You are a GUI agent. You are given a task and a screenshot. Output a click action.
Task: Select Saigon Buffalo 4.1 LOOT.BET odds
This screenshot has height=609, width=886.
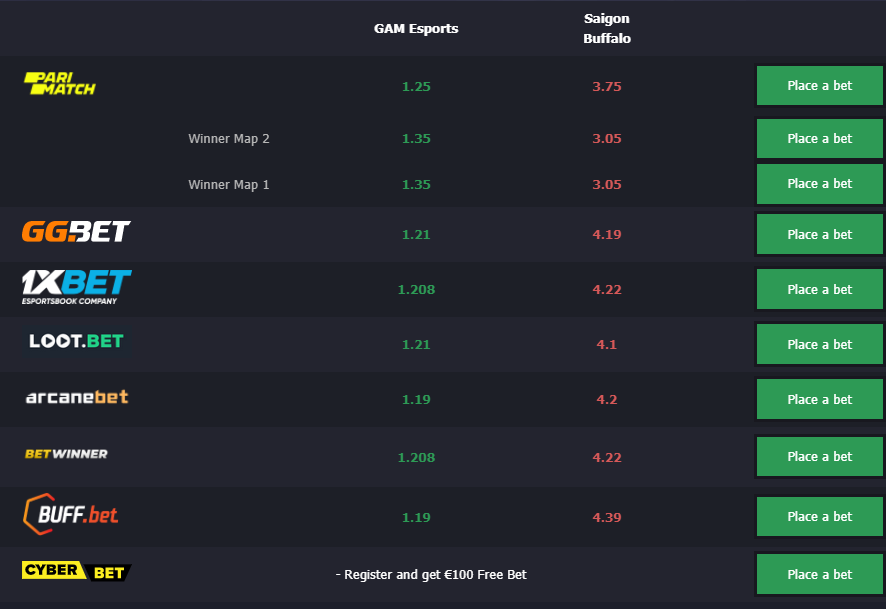point(607,345)
